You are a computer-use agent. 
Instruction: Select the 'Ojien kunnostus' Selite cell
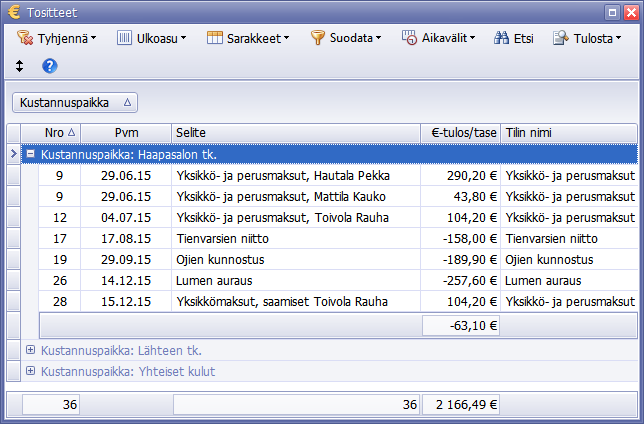click(296, 259)
